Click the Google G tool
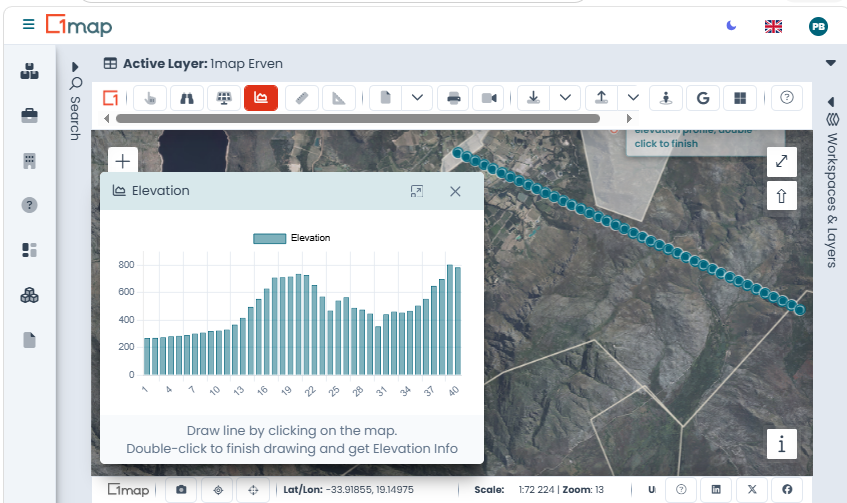 (x=703, y=98)
